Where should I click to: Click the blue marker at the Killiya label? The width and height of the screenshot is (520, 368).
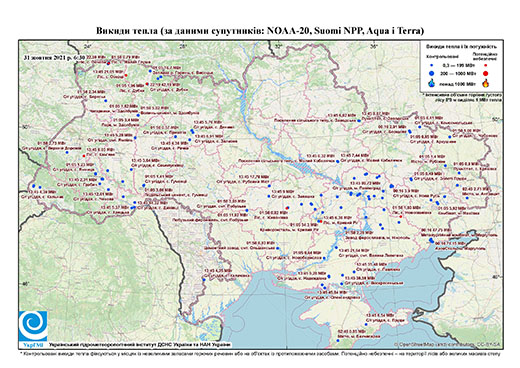pyautogui.click(x=204, y=280)
